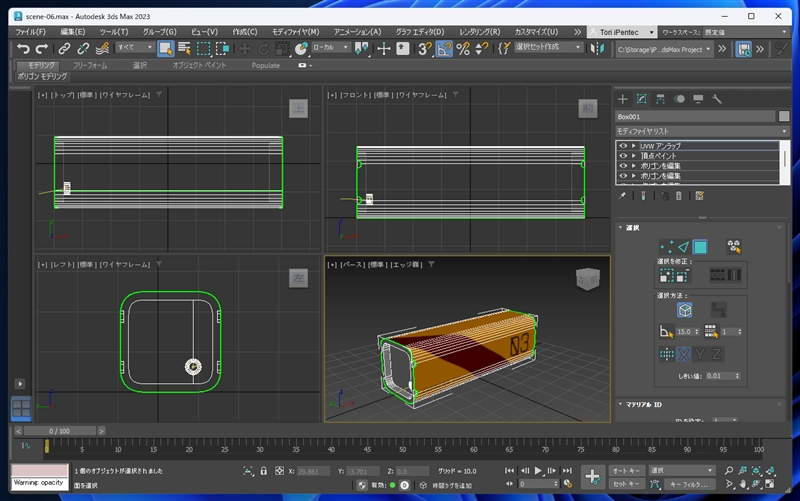The width and height of the screenshot is (800, 501).
Task: Open the Create tab in command panel
Action: click(x=623, y=99)
